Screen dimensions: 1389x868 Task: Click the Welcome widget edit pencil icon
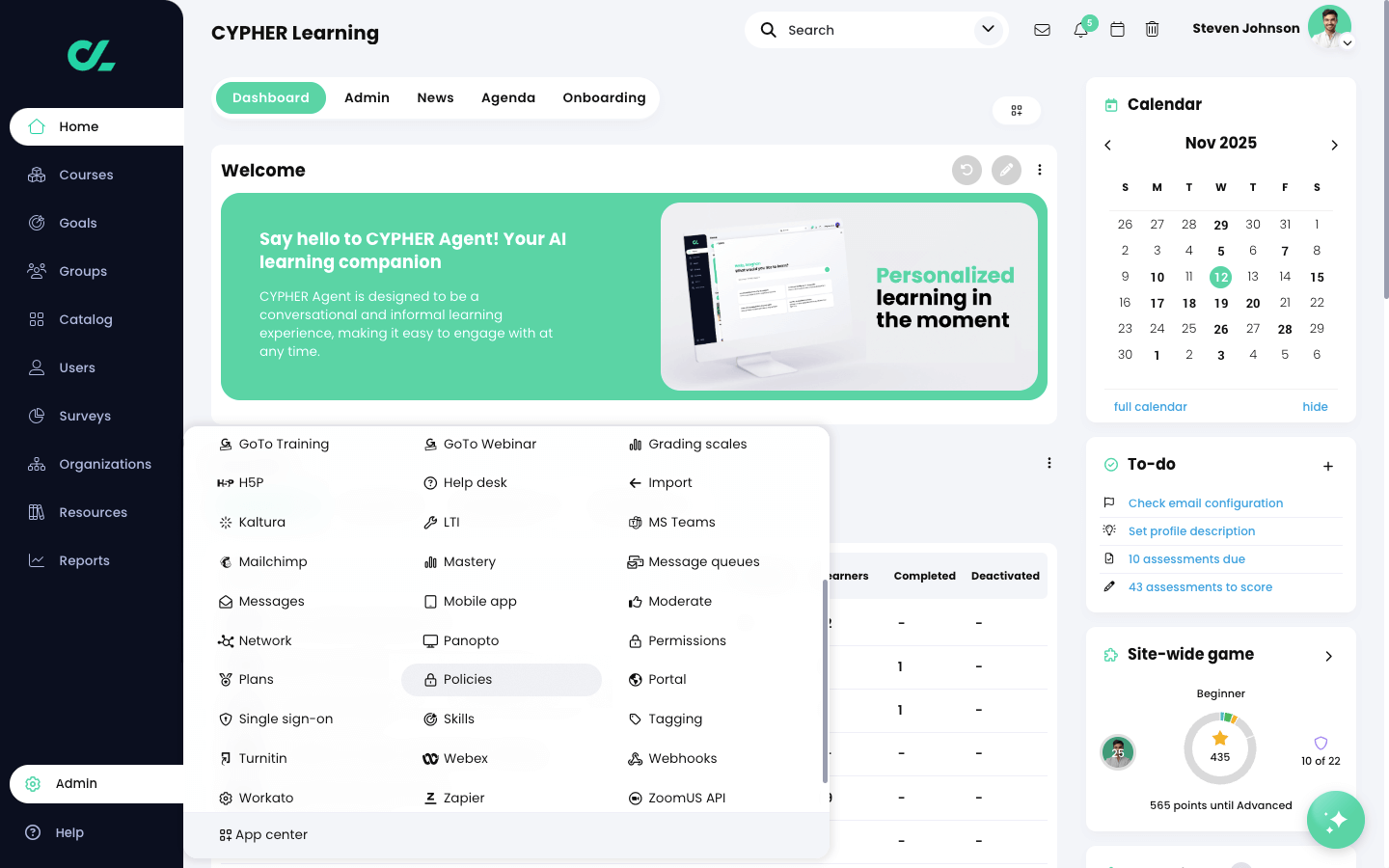(1006, 170)
